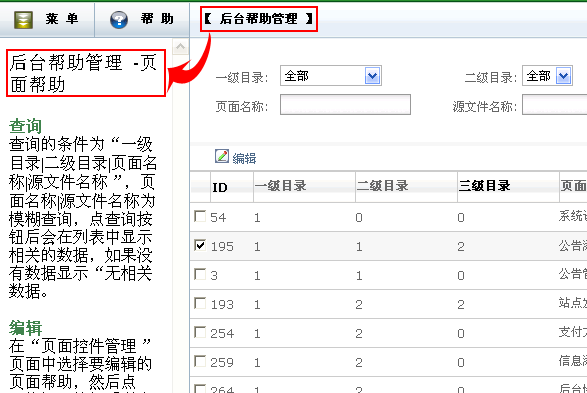The height and width of the screenshot is (393, 587).
Task: Click the 三级目录 column header
Action: (x=484, y=186)
